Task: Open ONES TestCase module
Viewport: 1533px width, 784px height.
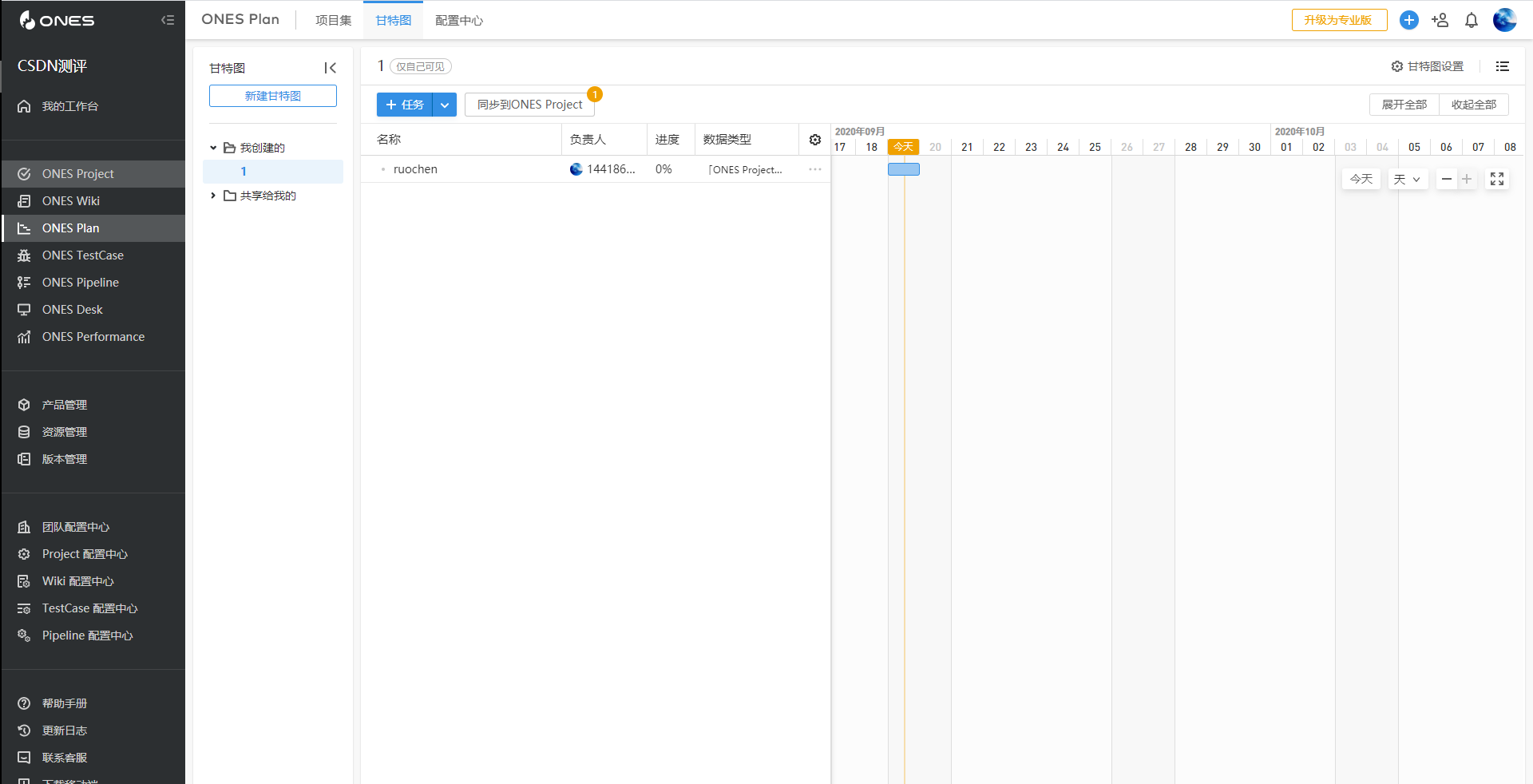Action: pos(93,255)
